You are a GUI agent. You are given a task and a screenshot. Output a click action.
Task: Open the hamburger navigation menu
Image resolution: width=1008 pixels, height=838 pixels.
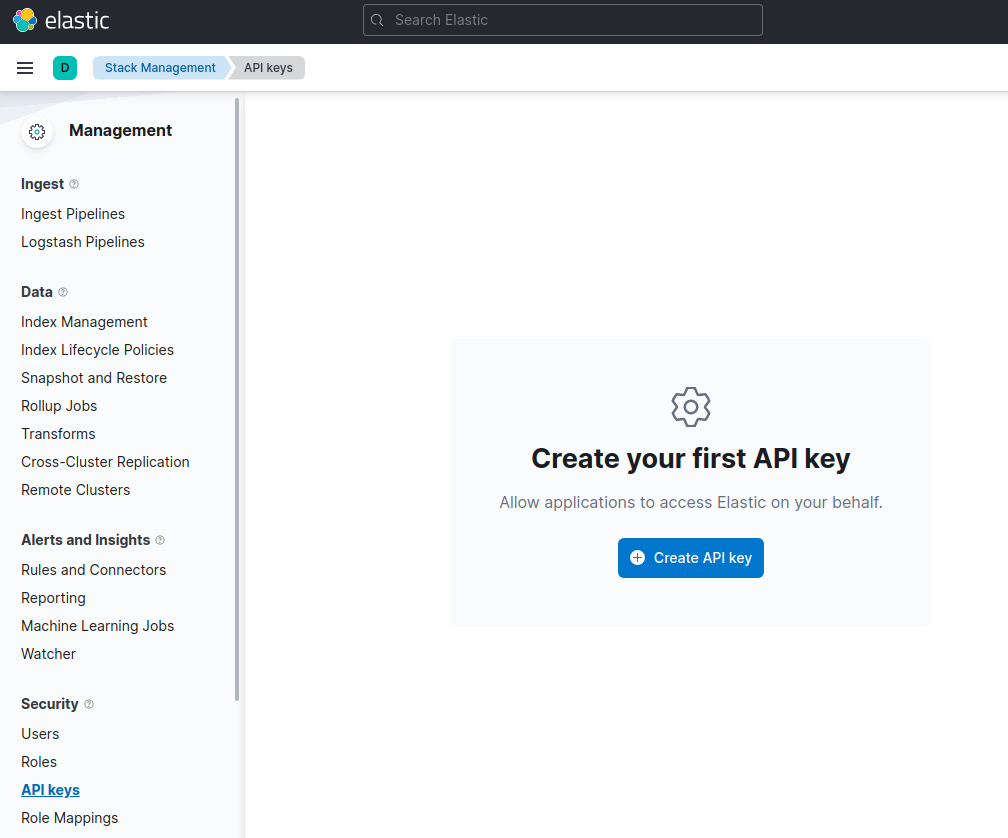(25, 68)
